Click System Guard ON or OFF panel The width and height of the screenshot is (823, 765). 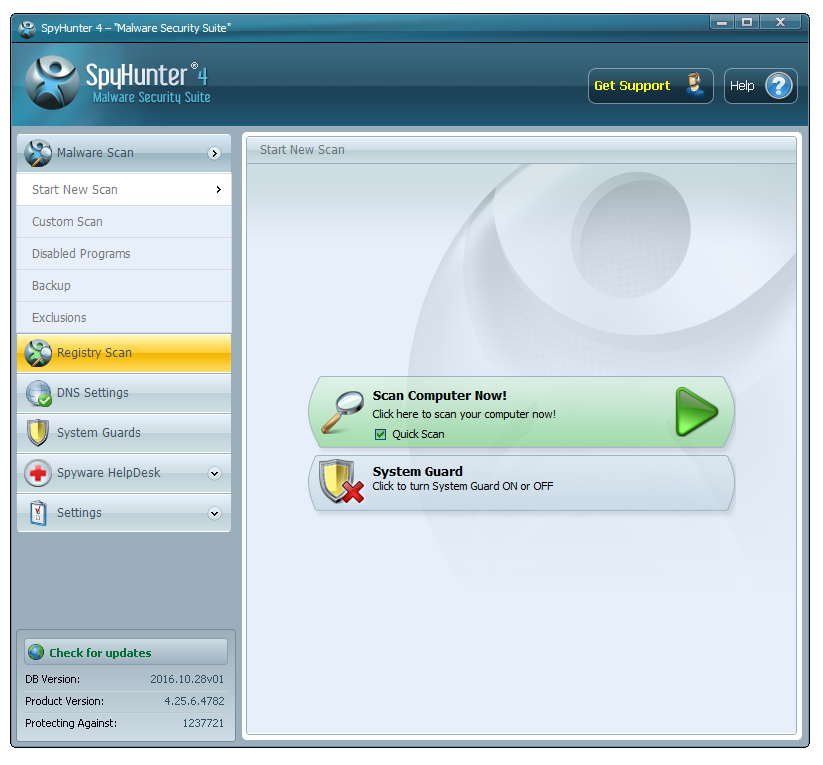click(x=522, y=483)
